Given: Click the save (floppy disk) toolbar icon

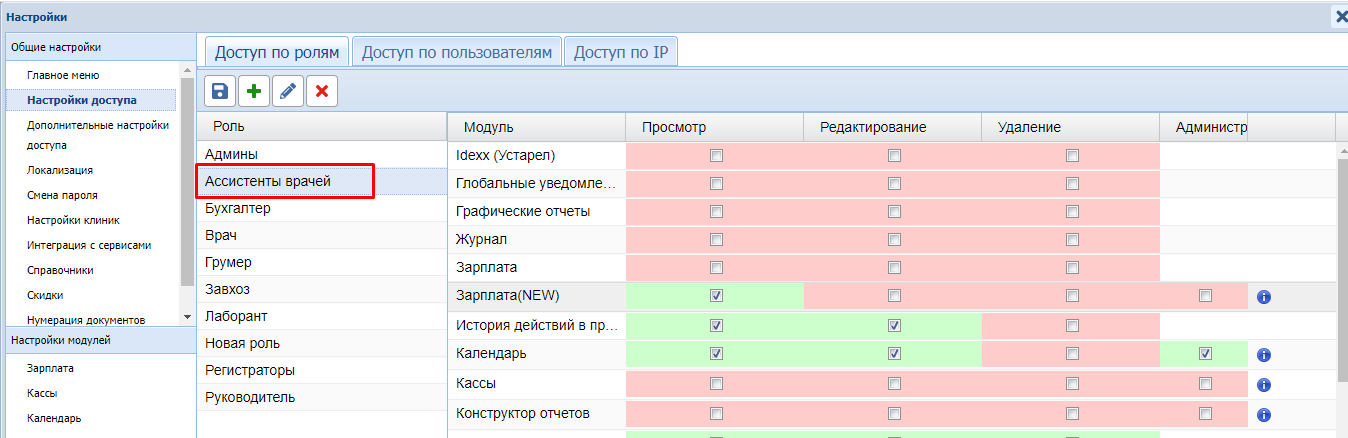Looking at the screenshot, I should point(220,91).
